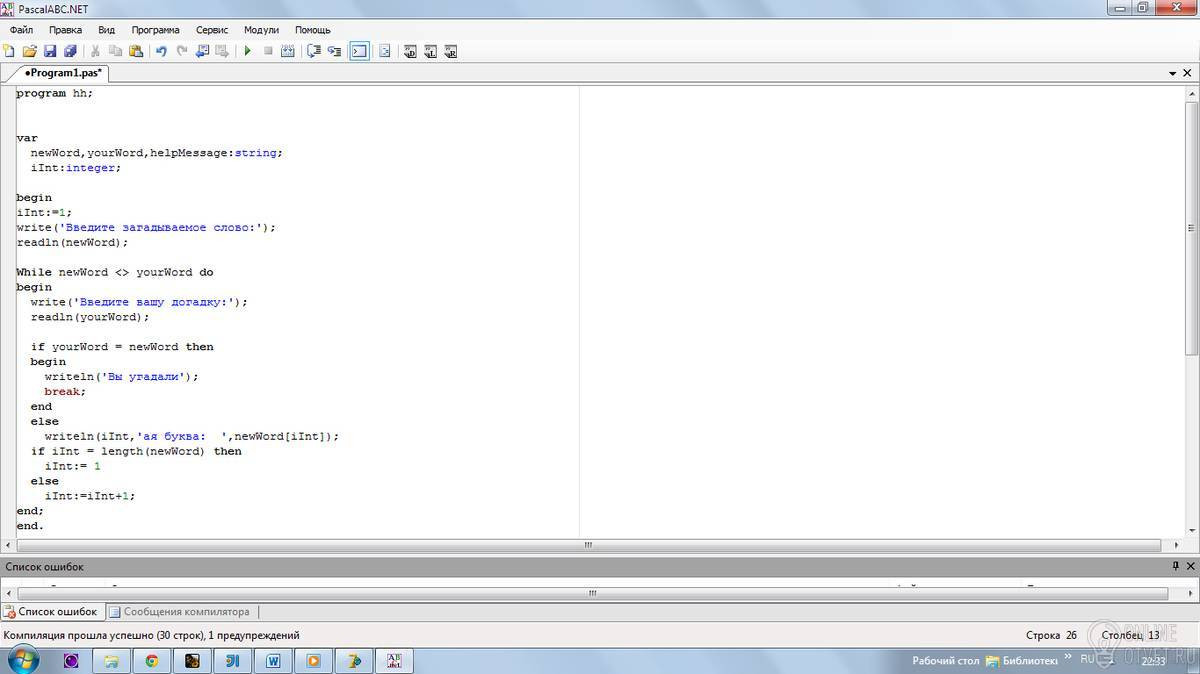Screen dimensions: 1200x674
Task: Redo the last undone edit
Action: pyautogui.click(x=181, y=51)
